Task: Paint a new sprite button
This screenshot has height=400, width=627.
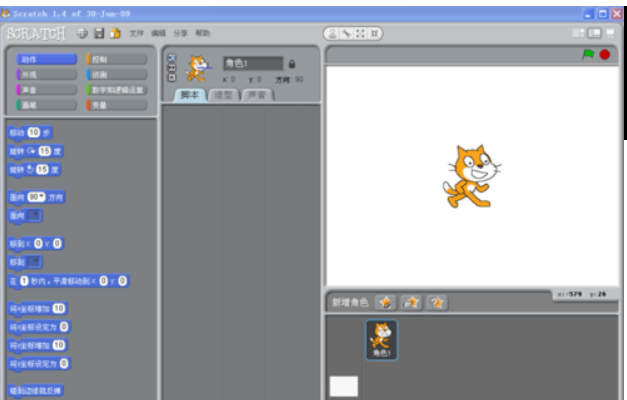Action: point(386,303)
